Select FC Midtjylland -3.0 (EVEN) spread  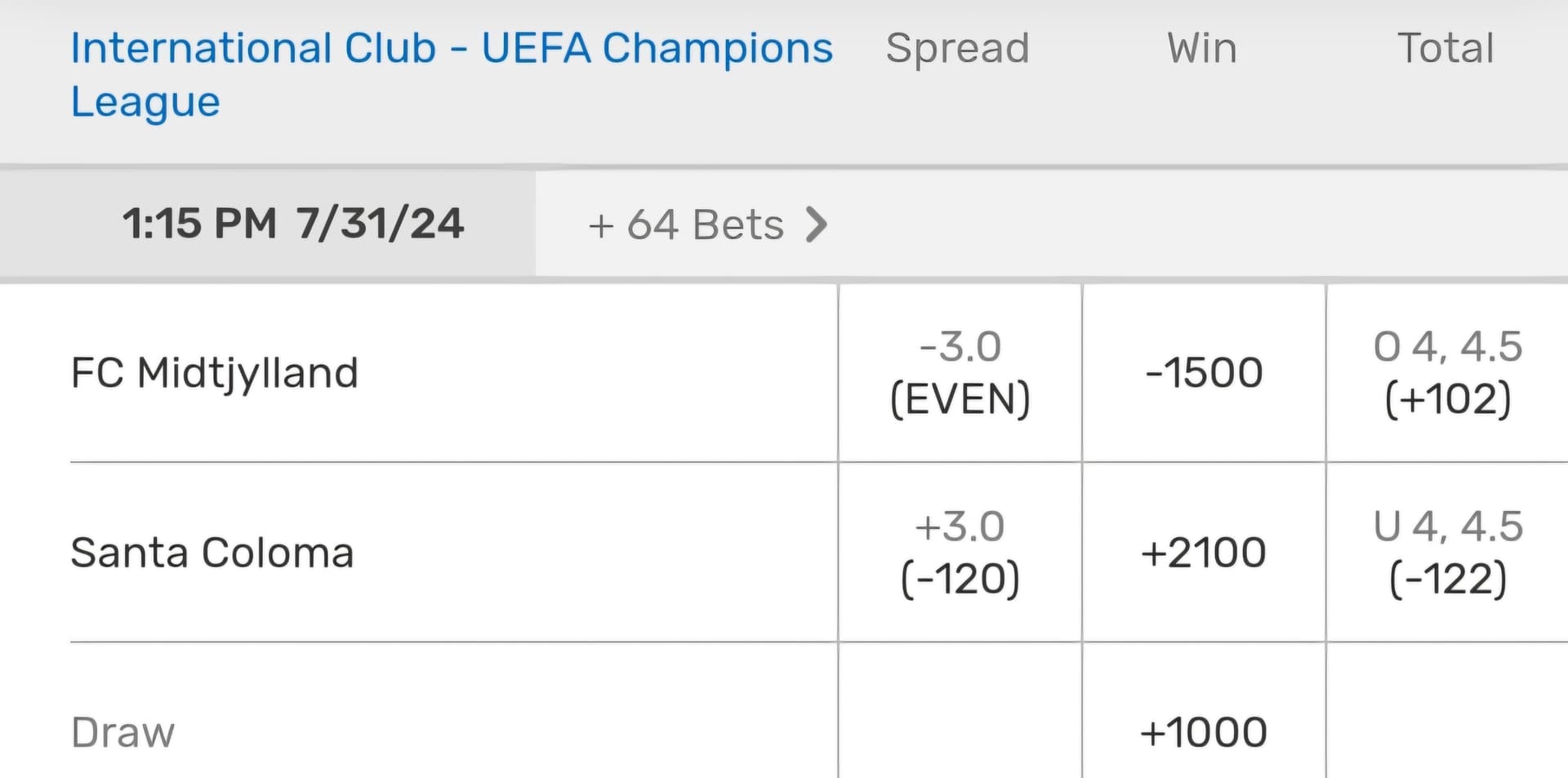click(x=960, y=373)
